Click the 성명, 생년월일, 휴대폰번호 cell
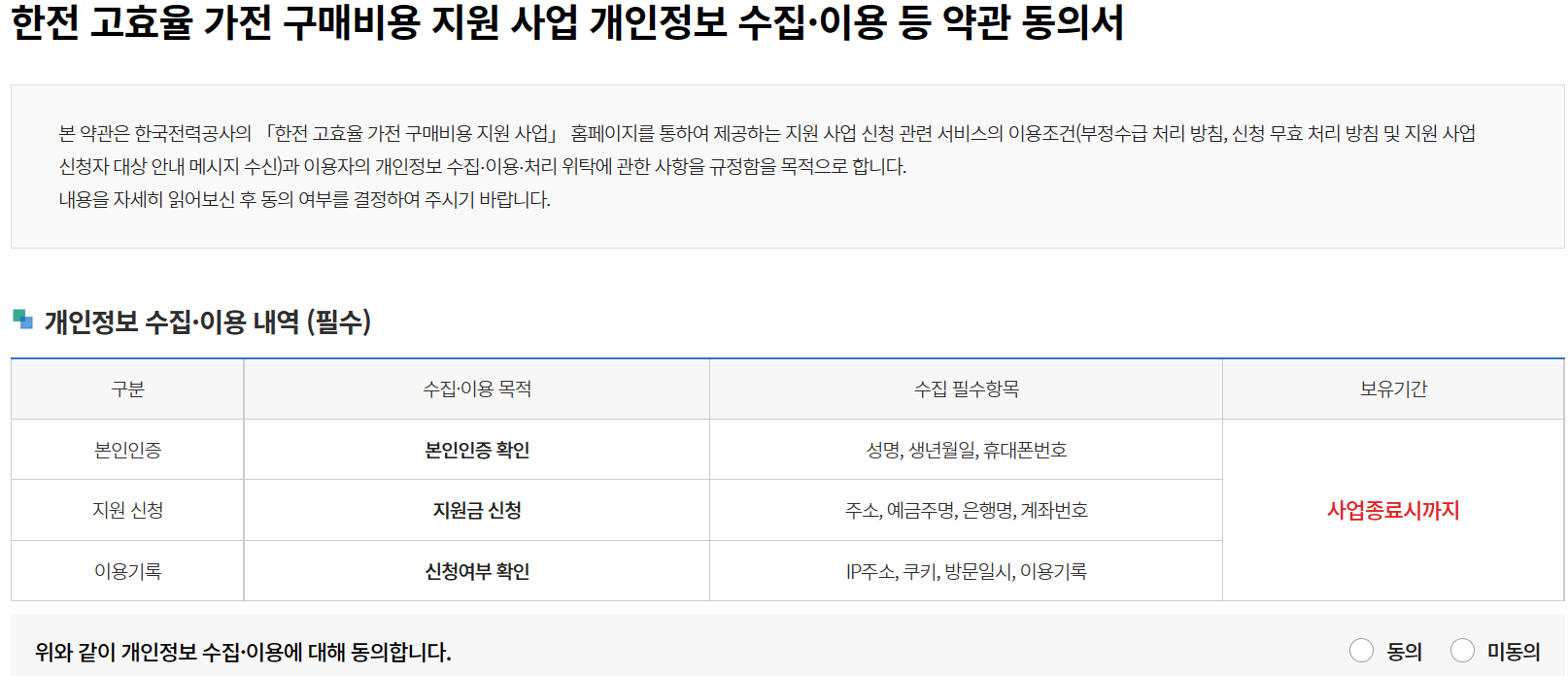 [967, 450]
